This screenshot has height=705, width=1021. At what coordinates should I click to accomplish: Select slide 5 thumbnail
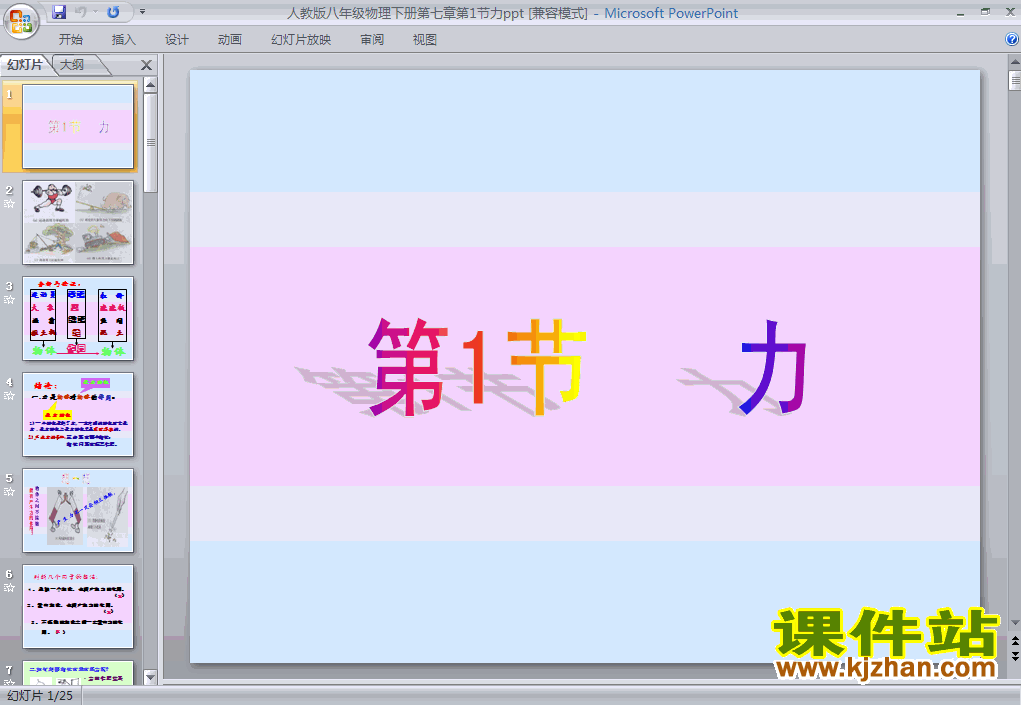tap(78, 510)
